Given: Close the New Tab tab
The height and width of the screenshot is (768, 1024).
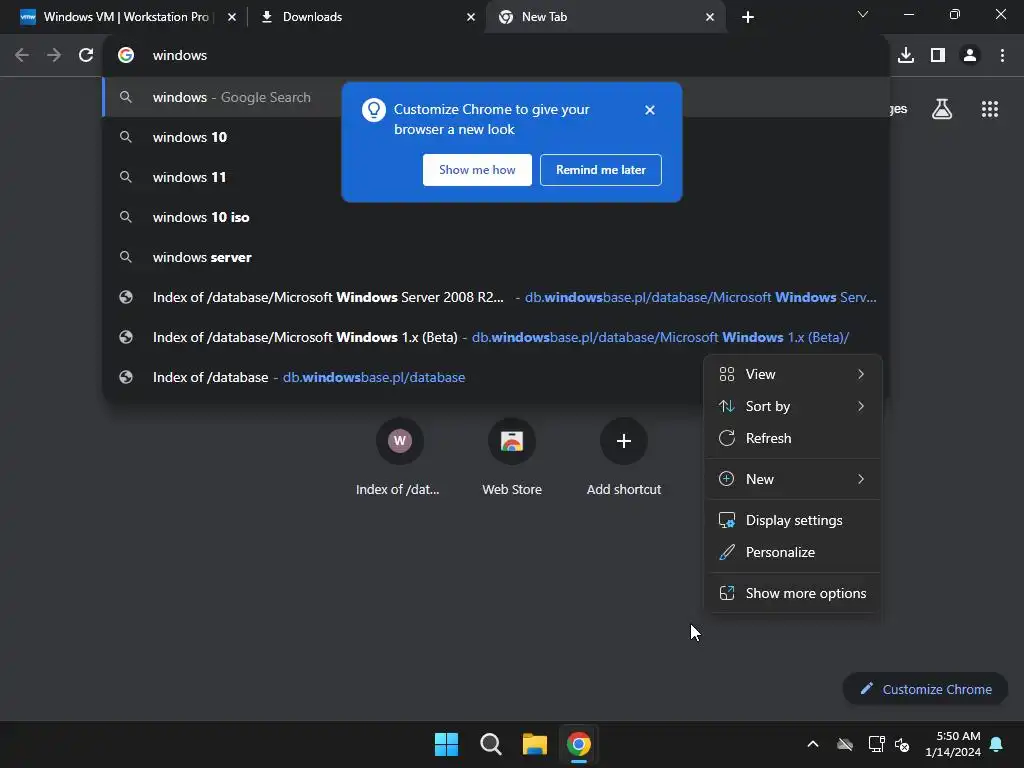Looking at the screenshot, I should pyautogui.click(x=710, y=17).
